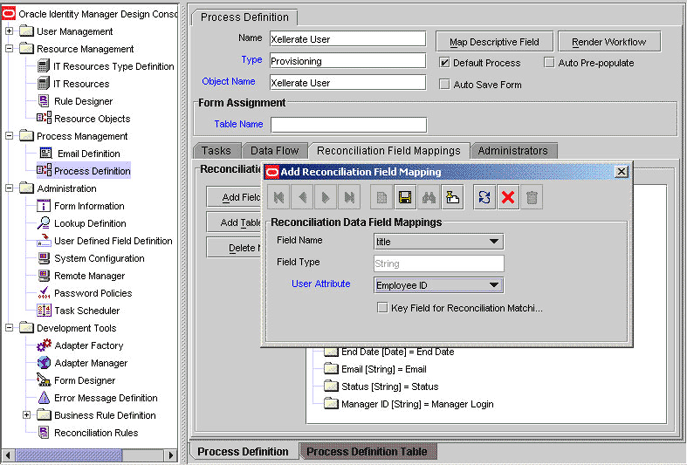Open Email Definition in the tree
The image size is (687, 465).
[x=80, y=154]
